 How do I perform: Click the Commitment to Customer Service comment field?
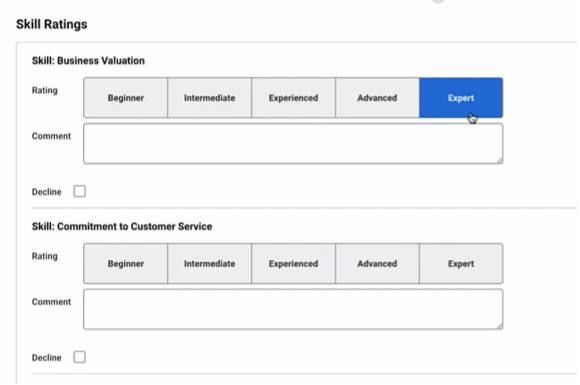293,309
